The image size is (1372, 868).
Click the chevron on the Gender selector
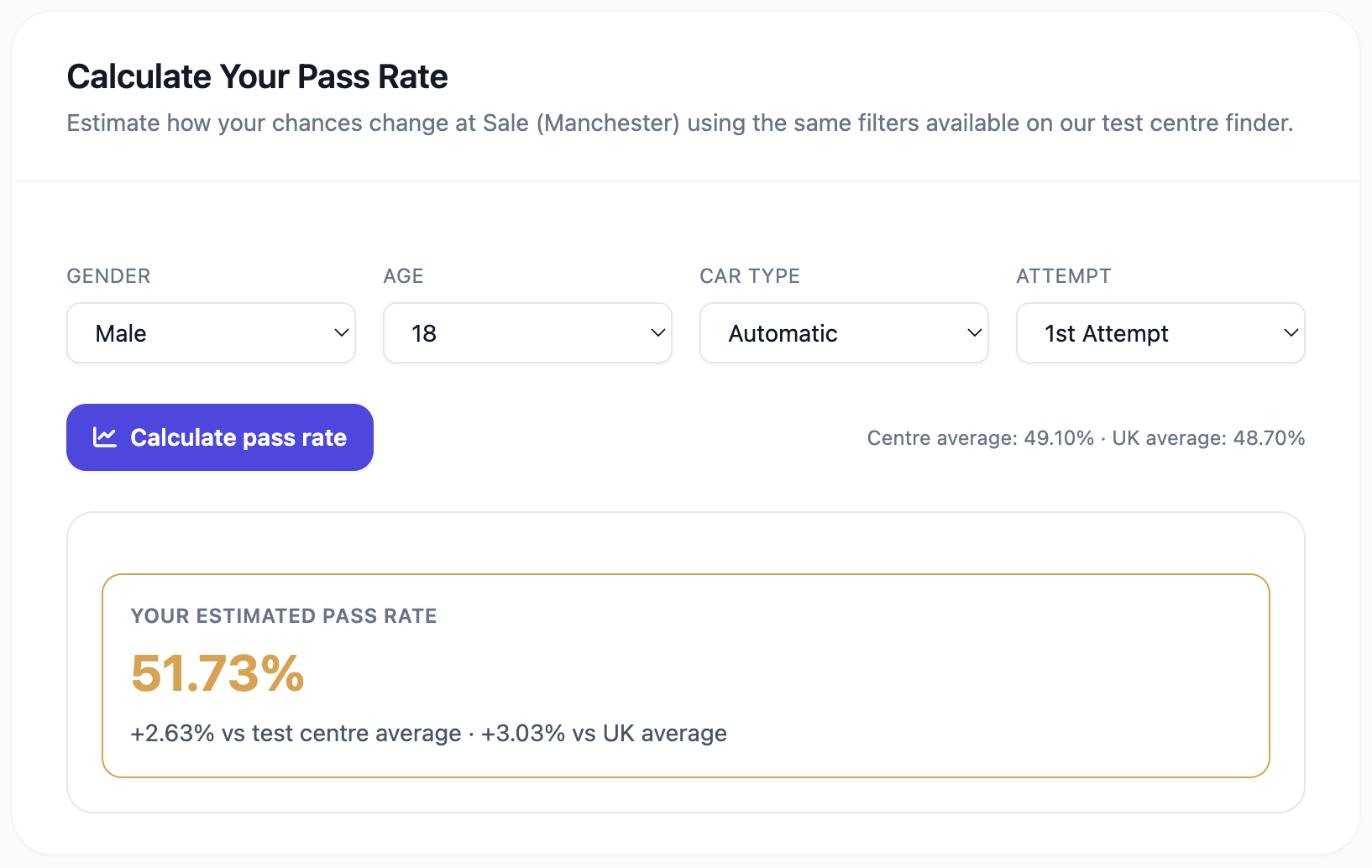[341, 332]
